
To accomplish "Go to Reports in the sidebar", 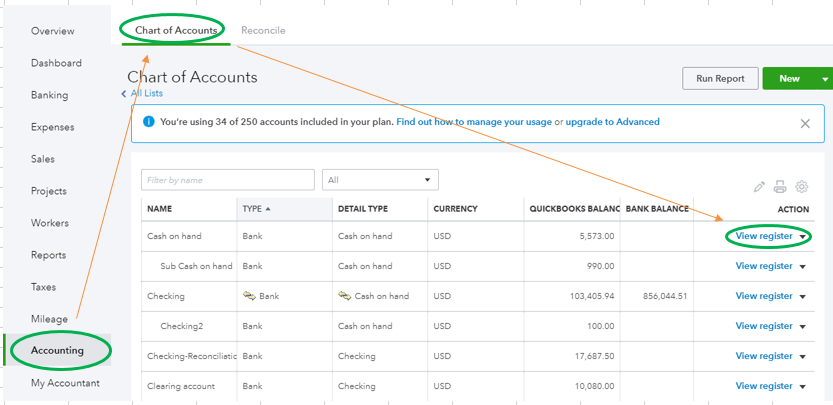I will tap(48, 255).
